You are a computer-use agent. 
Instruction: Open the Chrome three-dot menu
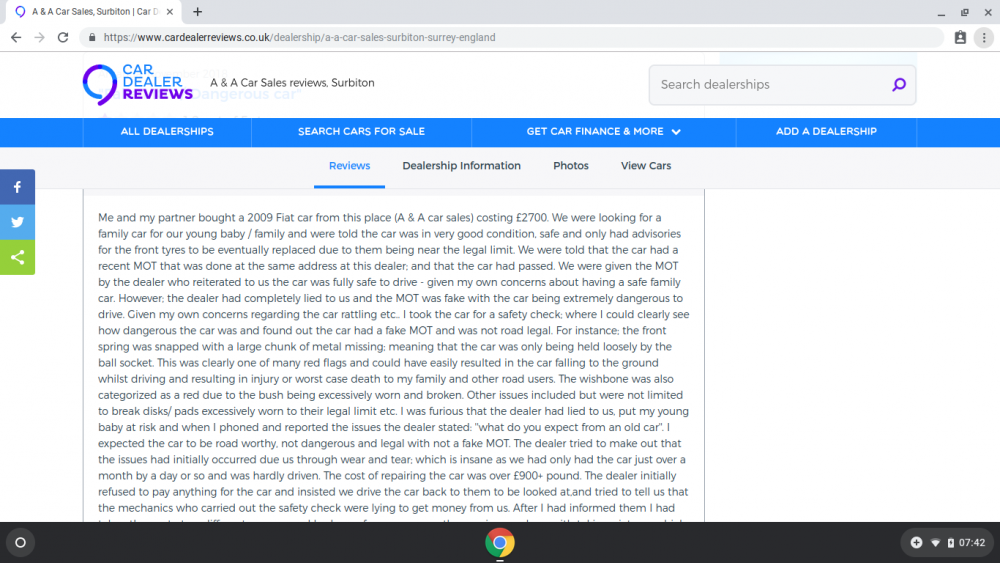pos(984,38)
